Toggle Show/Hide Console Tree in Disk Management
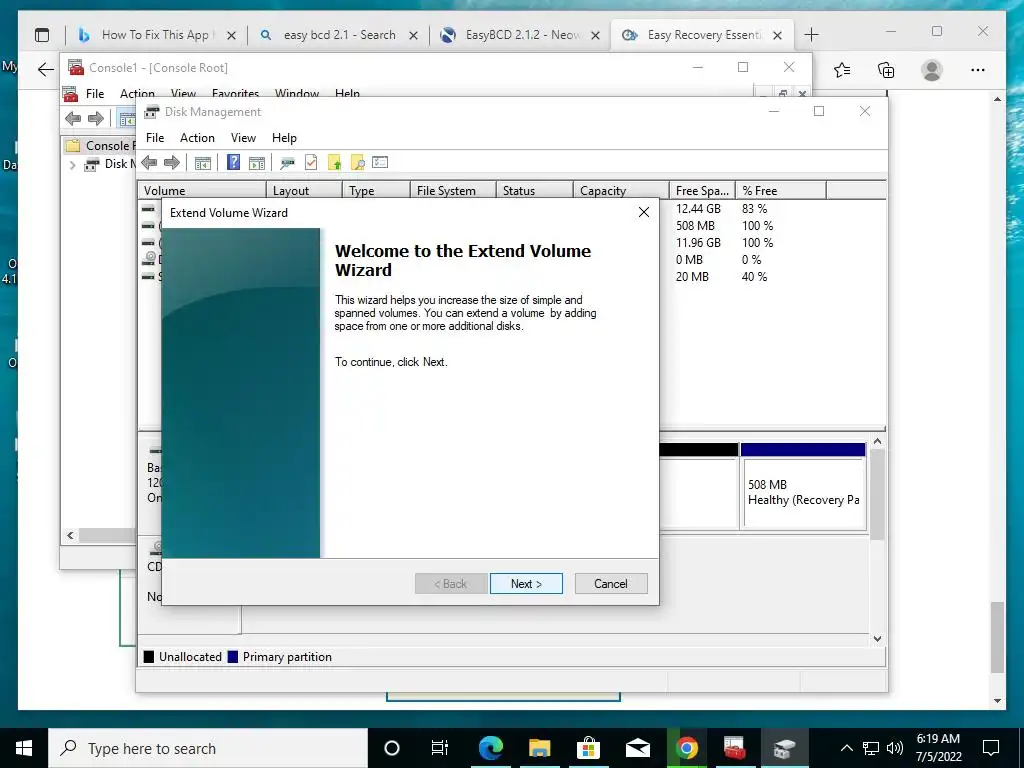1024x768 pixels. (202, 163)
